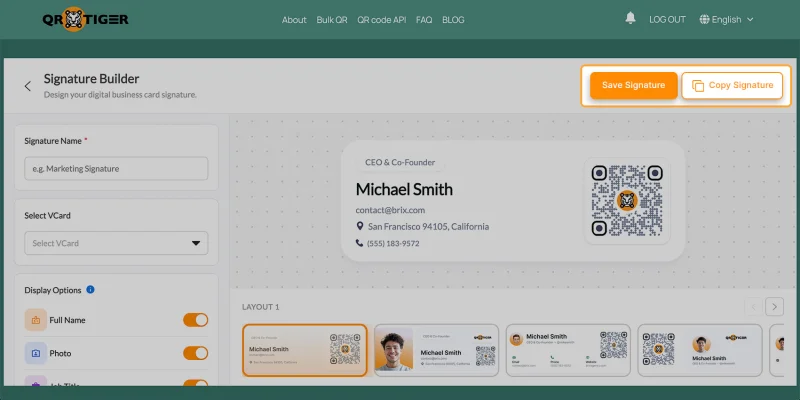Click the Full Name row icon
800x400 pixels.
36,320
